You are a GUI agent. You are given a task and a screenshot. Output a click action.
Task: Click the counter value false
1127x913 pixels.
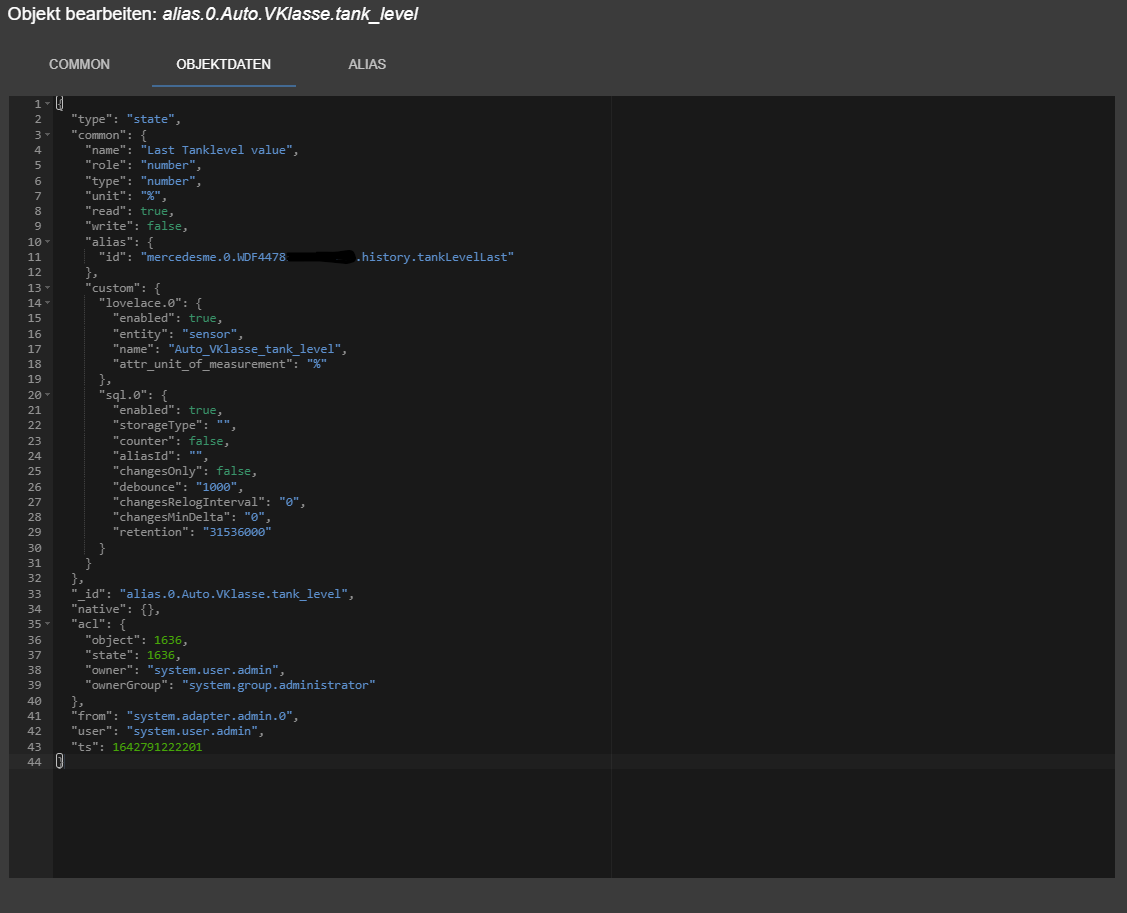click(x=206, y=441)
